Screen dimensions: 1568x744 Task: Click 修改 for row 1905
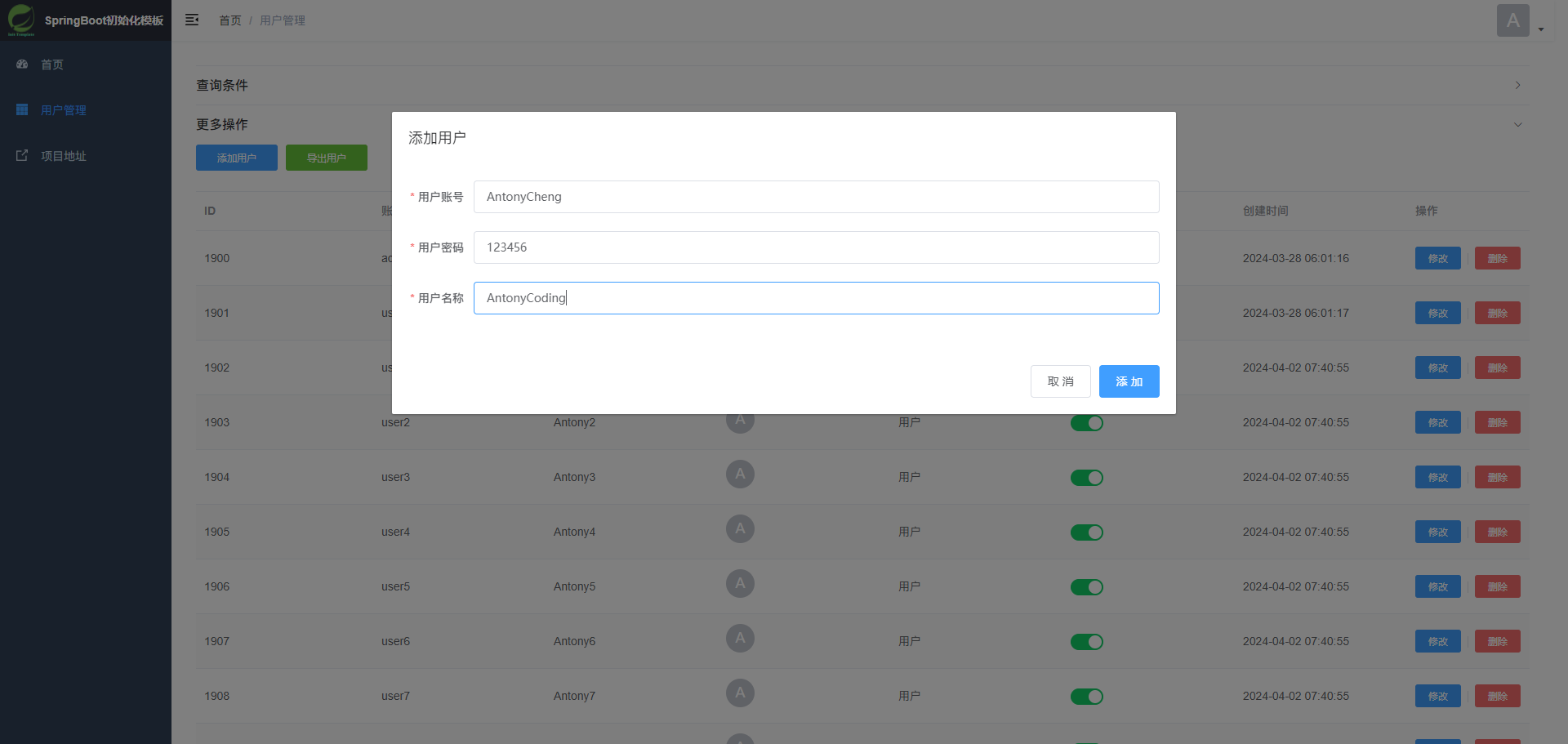tap(1438, 532)
